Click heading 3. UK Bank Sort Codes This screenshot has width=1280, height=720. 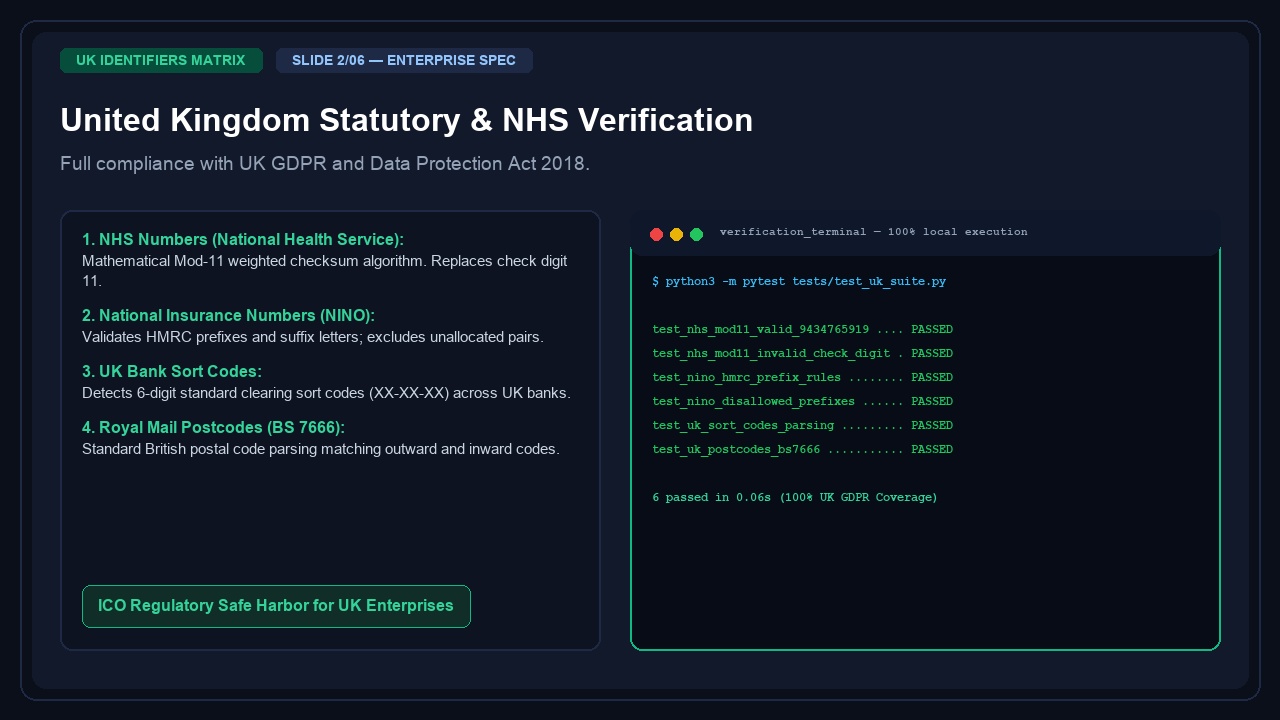click(172, 371)
